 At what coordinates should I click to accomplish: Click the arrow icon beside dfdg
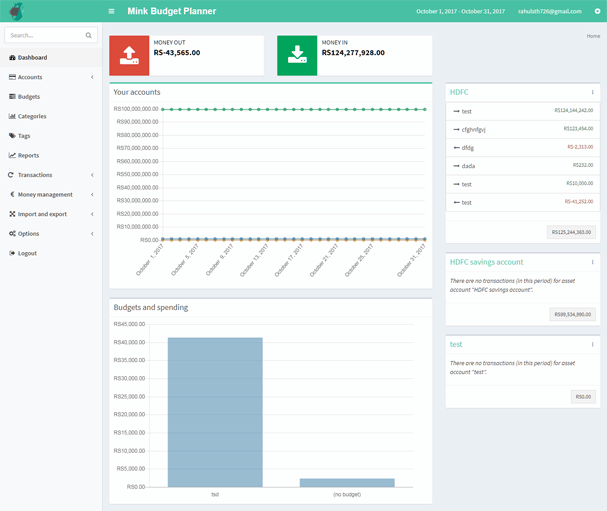pyautogui.click(x=456, y=147)
